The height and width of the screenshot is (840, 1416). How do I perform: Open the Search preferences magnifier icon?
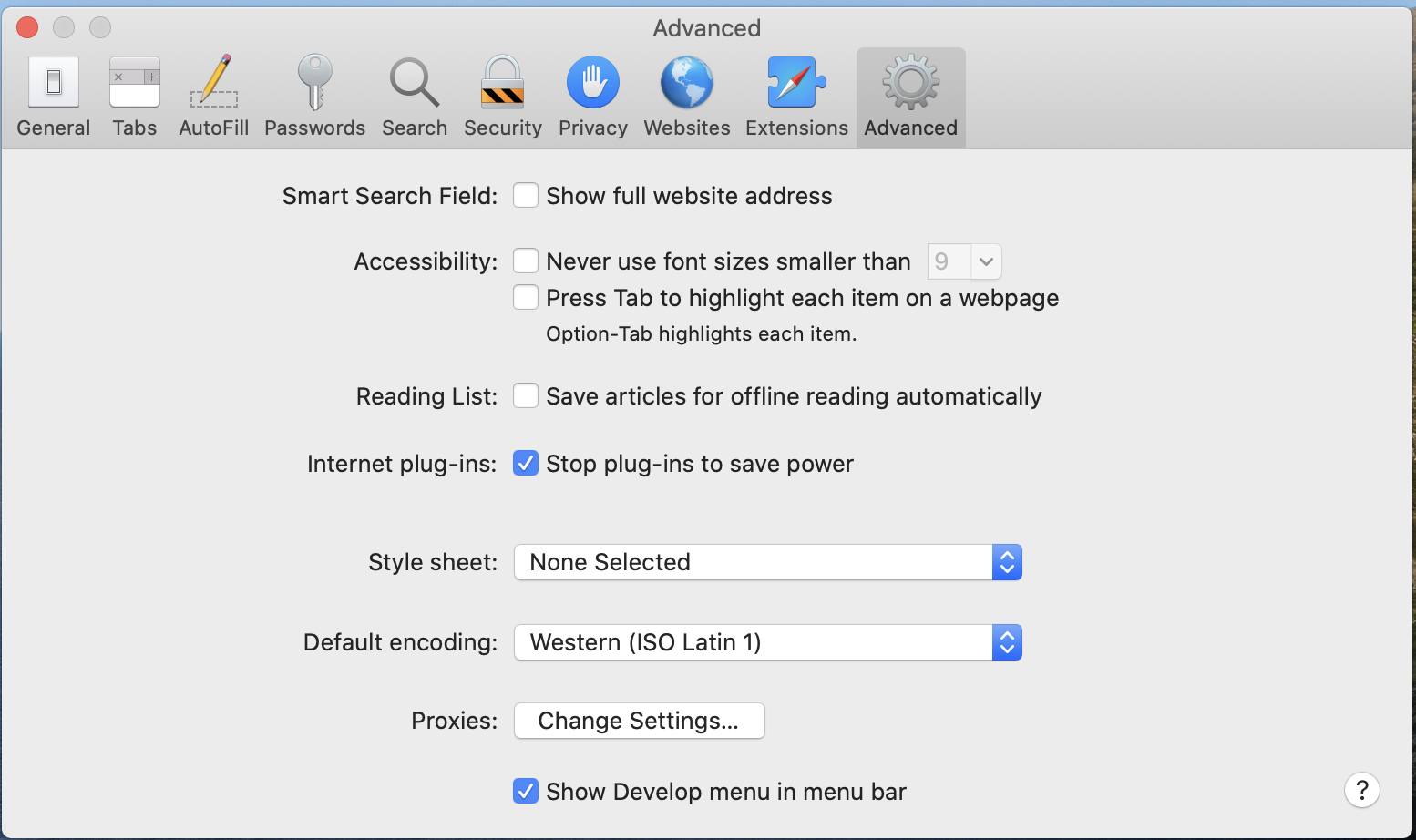pos(415,97)
